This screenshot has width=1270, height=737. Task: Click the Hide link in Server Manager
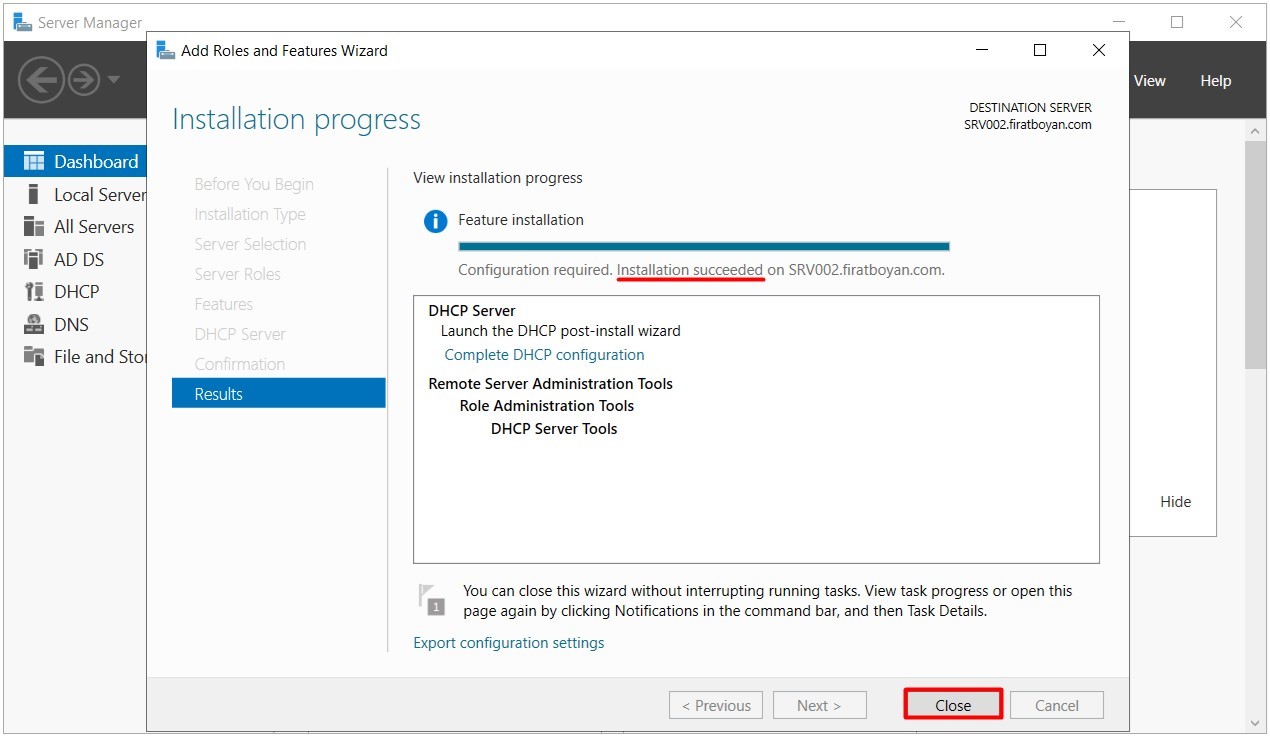click(1176, 502)
